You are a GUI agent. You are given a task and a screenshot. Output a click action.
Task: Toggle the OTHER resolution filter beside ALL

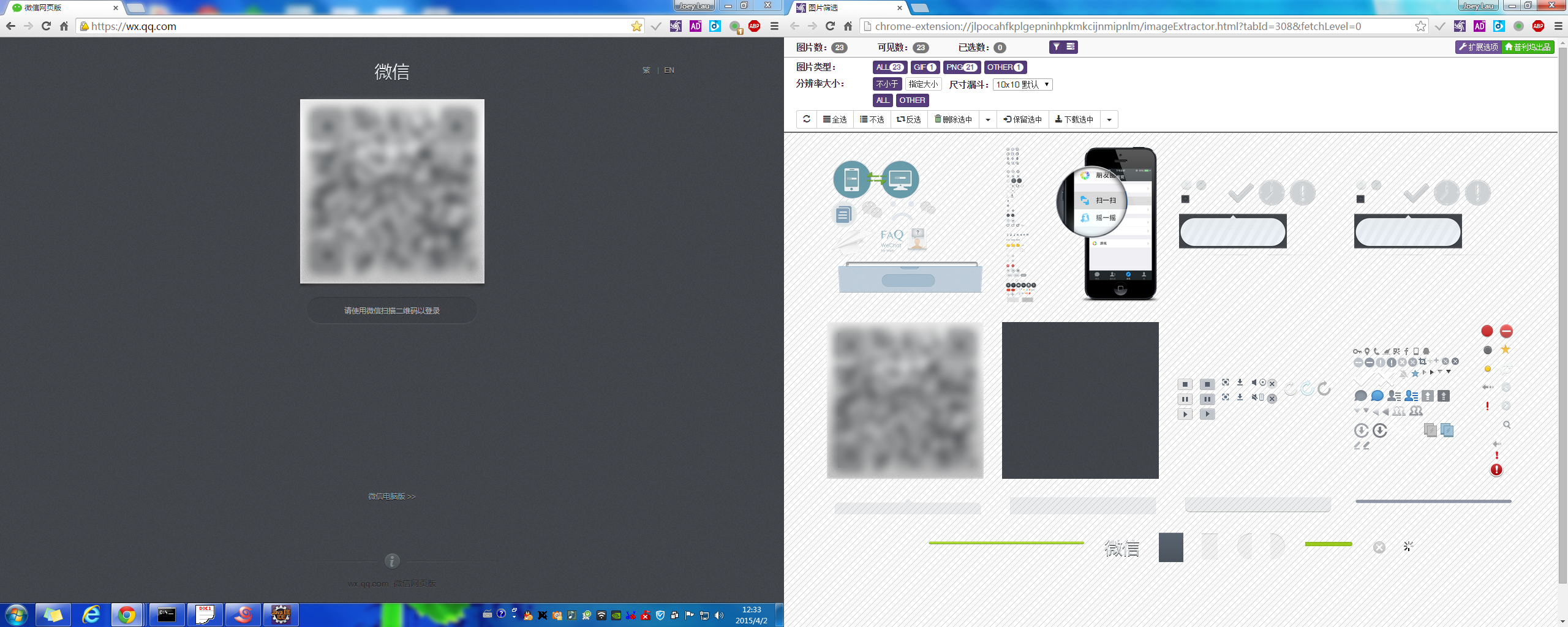[x=913, y=100]
